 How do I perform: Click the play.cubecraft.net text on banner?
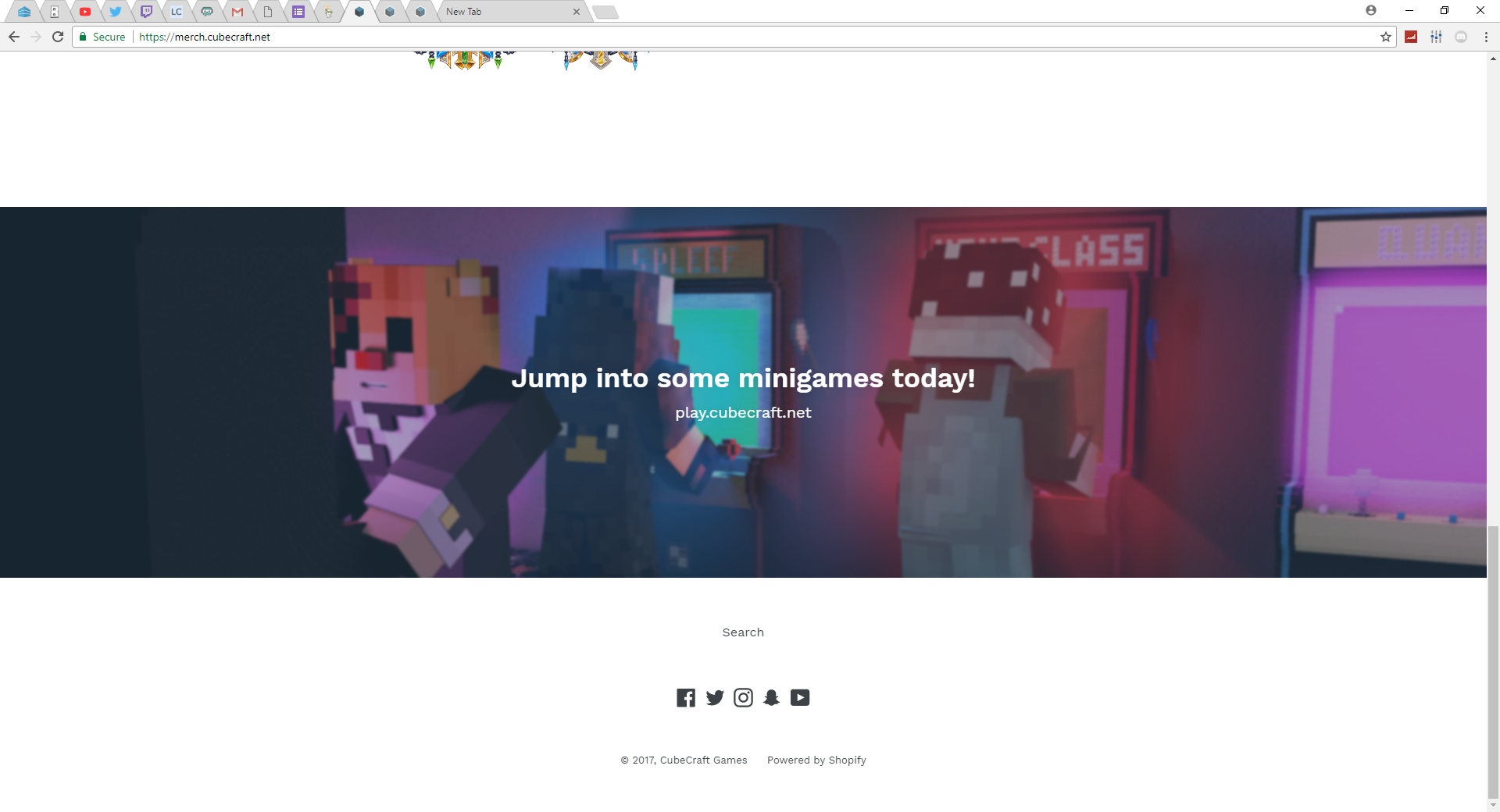[x=743, y=413]
